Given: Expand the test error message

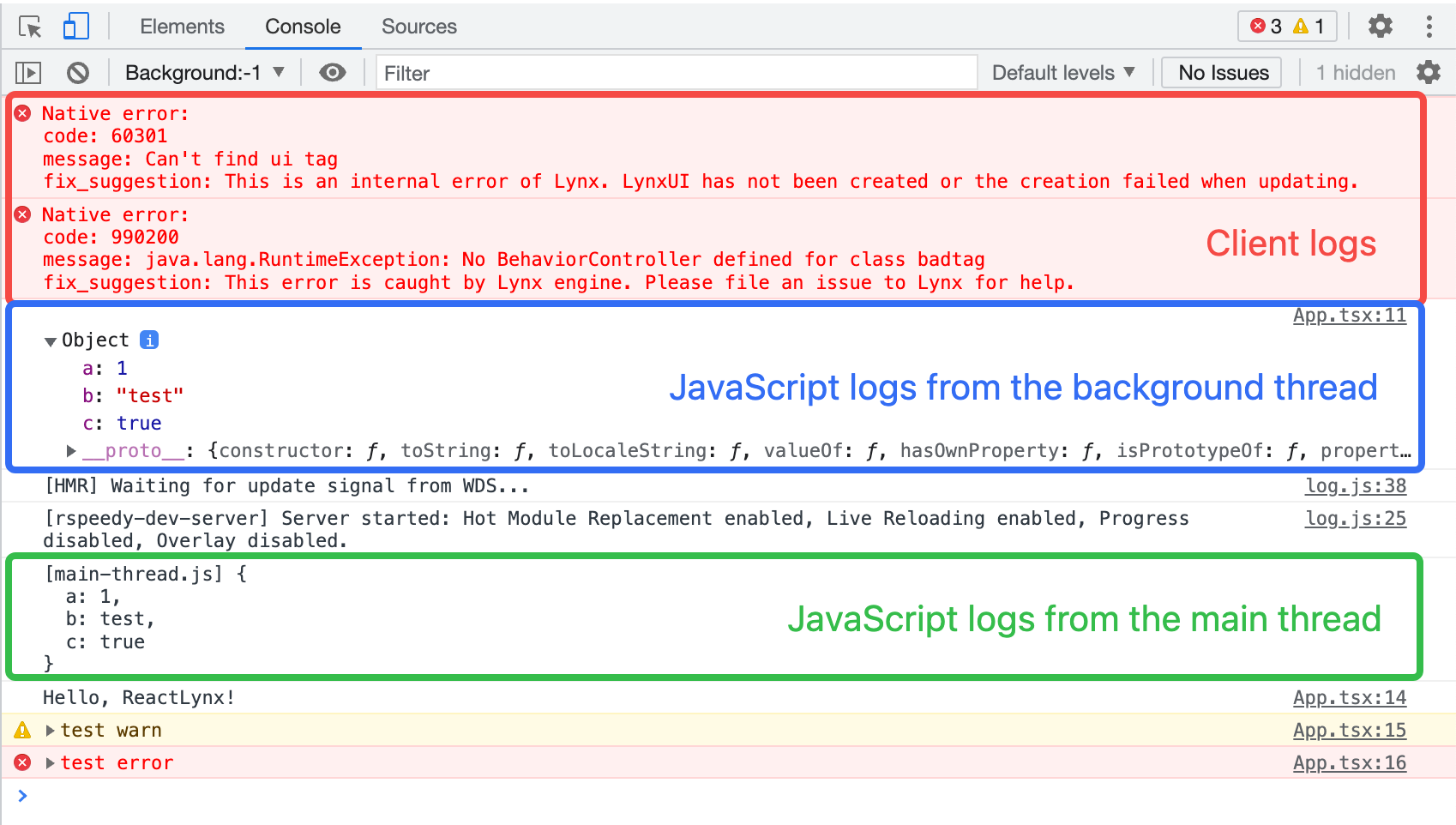Looking at the screenshot, I should [51, 762].
